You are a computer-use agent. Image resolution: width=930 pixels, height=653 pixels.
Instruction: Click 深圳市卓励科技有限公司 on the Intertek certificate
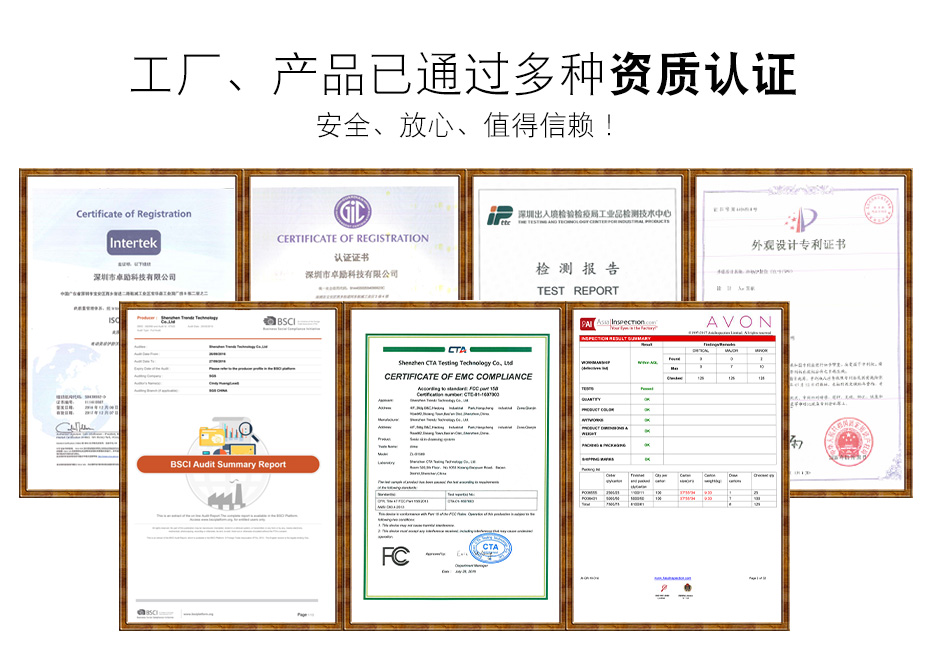point(135,277)
